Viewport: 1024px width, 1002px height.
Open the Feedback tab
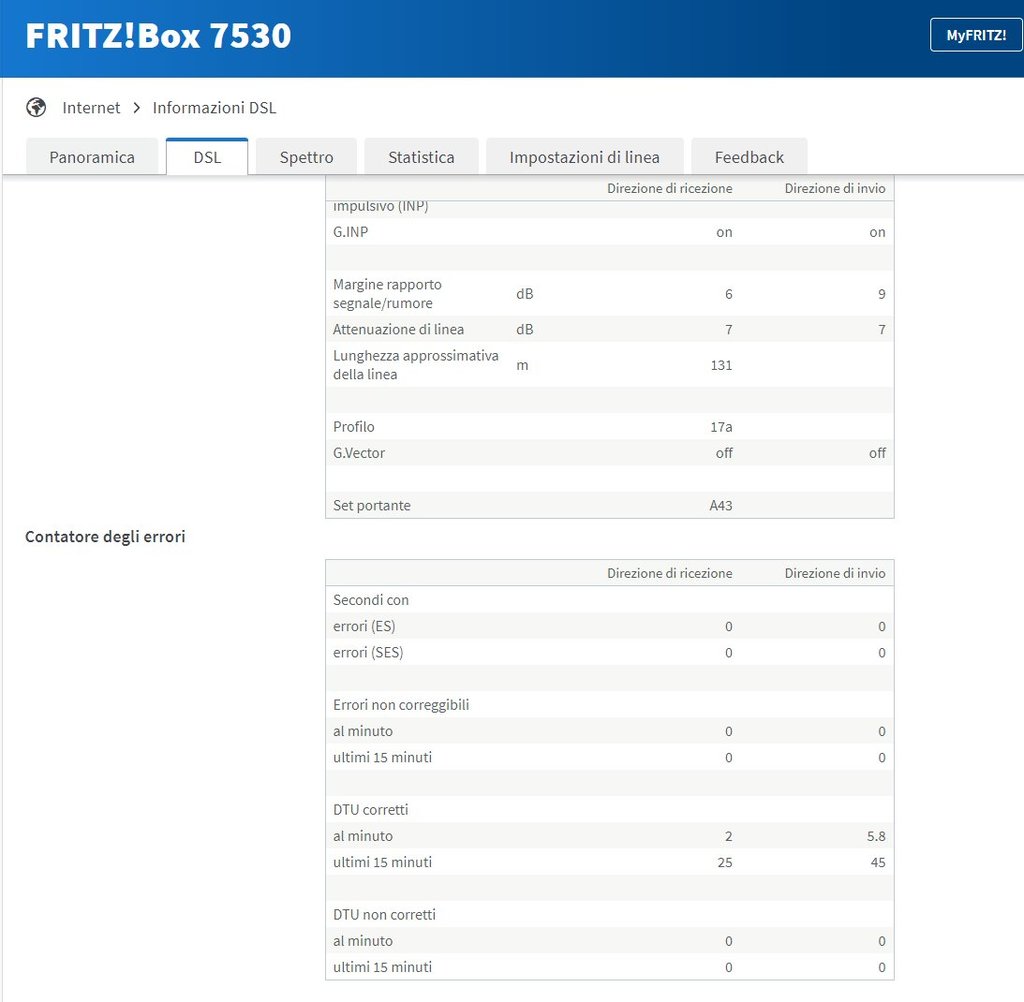[749, 157]
